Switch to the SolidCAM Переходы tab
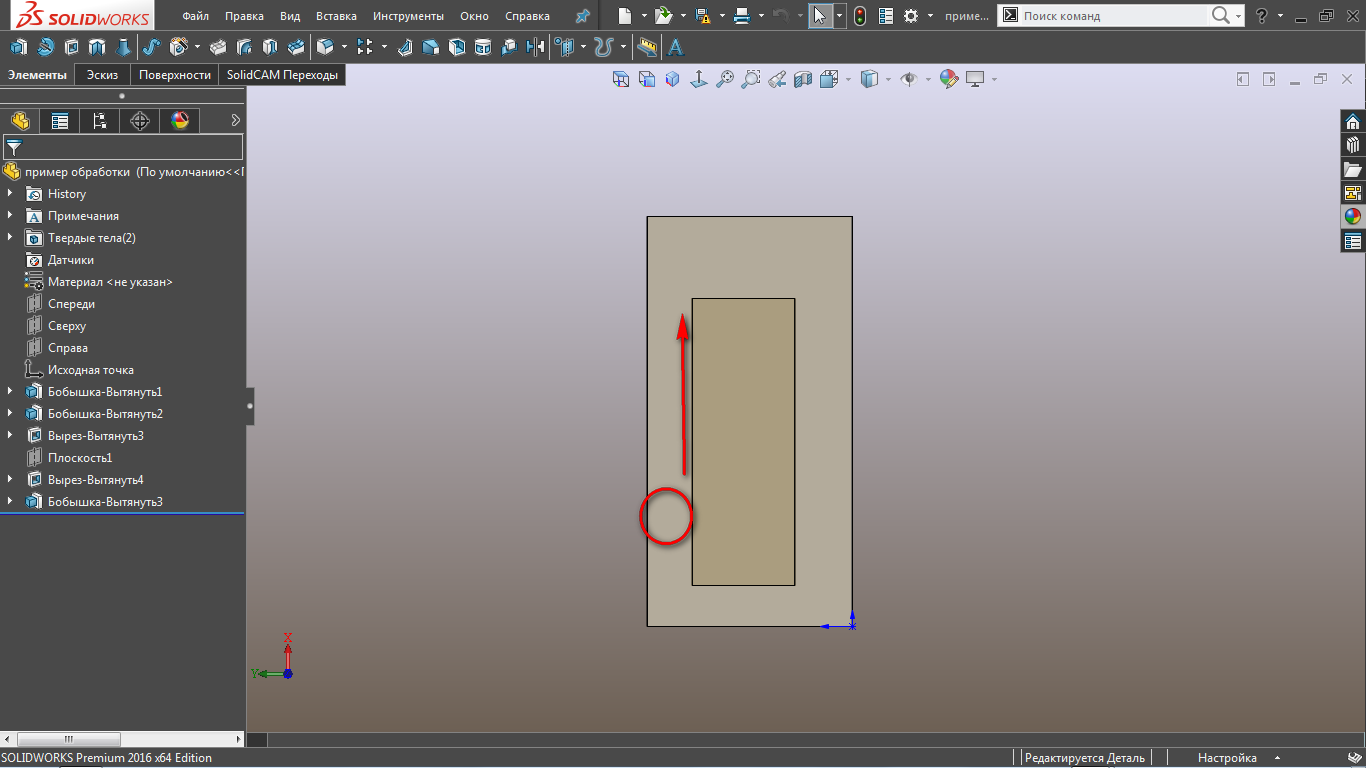The width and height of the screenshot is (1366, 768). click(x=282, y=75)
